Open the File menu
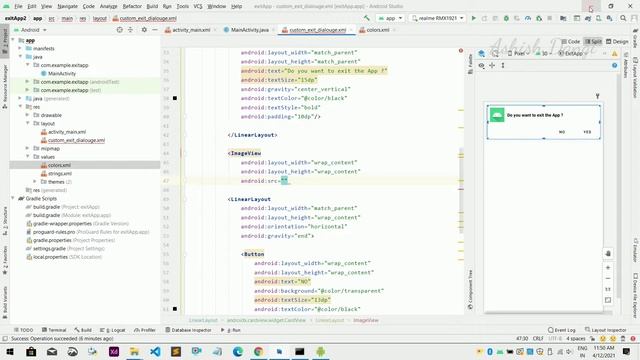Screen dimensions: 640x360 point(18,7)
